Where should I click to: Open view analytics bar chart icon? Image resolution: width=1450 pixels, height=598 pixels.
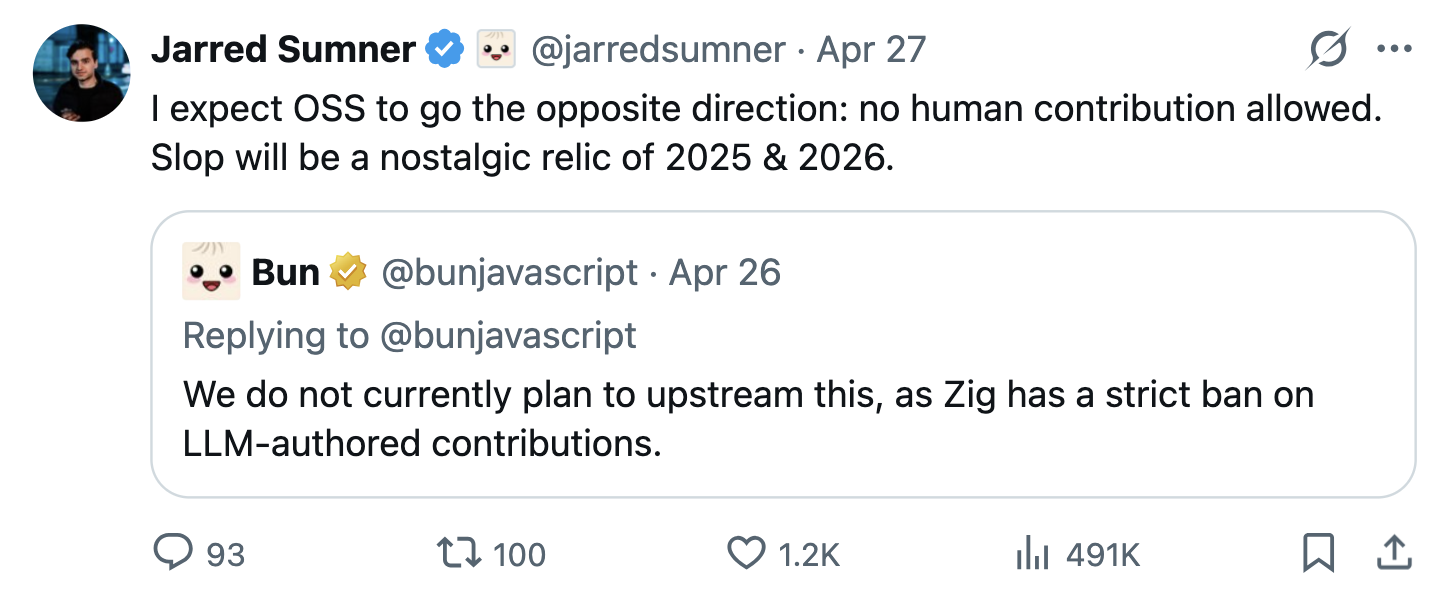[x=1030, y=552]
